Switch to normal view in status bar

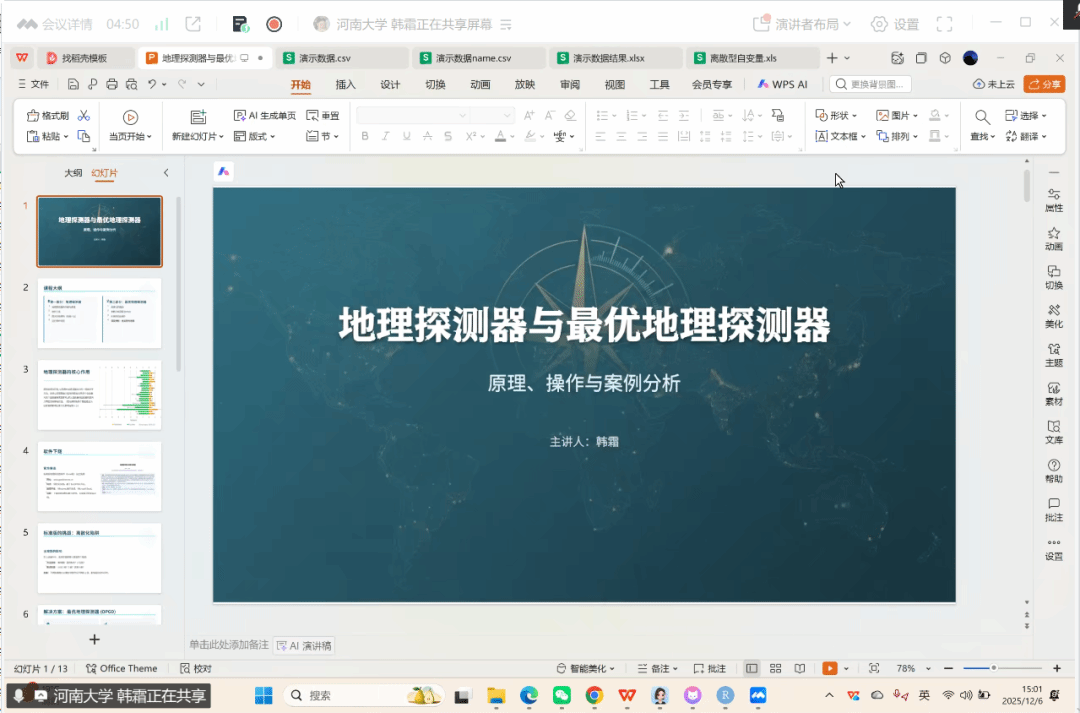(x=752, y=668)
